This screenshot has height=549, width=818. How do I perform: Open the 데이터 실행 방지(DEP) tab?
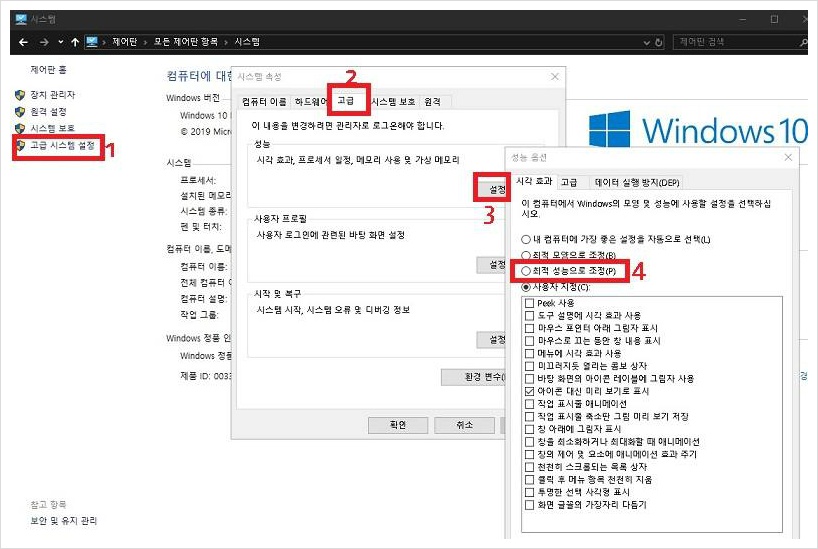(x=637, y=183)
